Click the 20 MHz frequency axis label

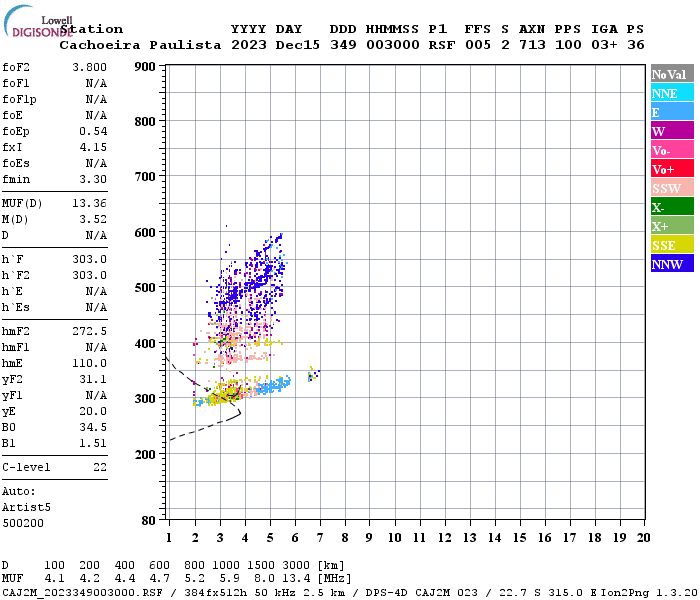coord(643,538)
